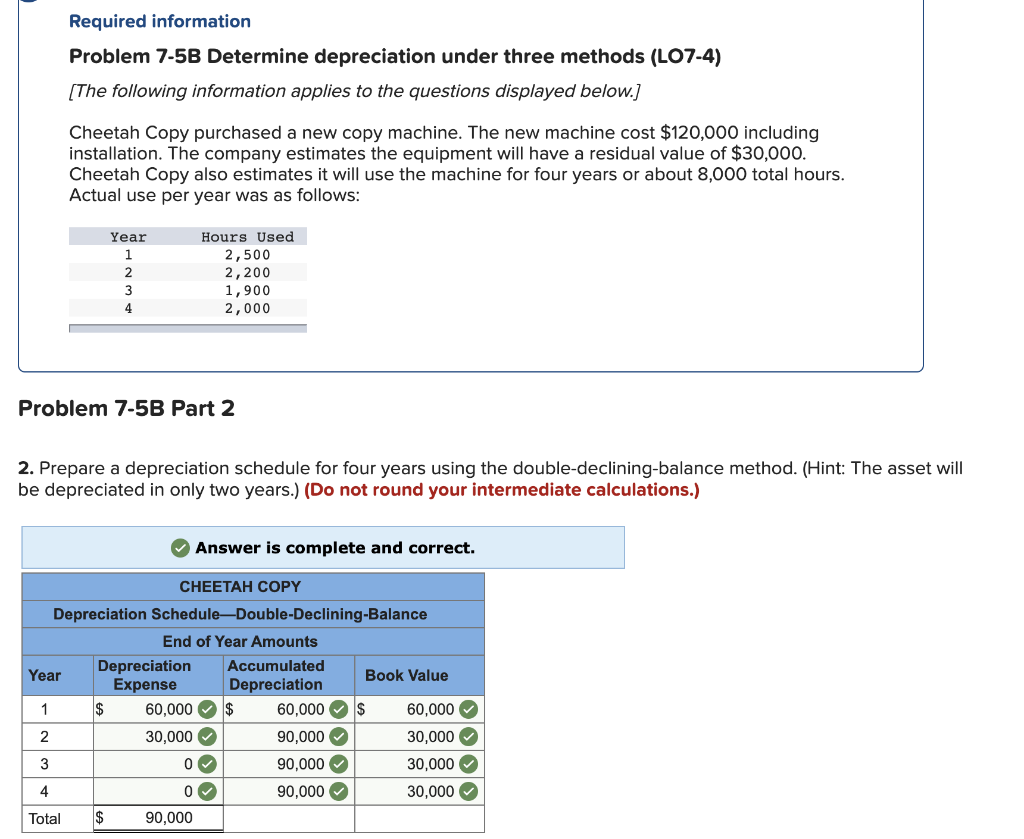Select Year 1 accumulated depreciation field
This screenshot has height=839, width=1024.
[289, 709]
